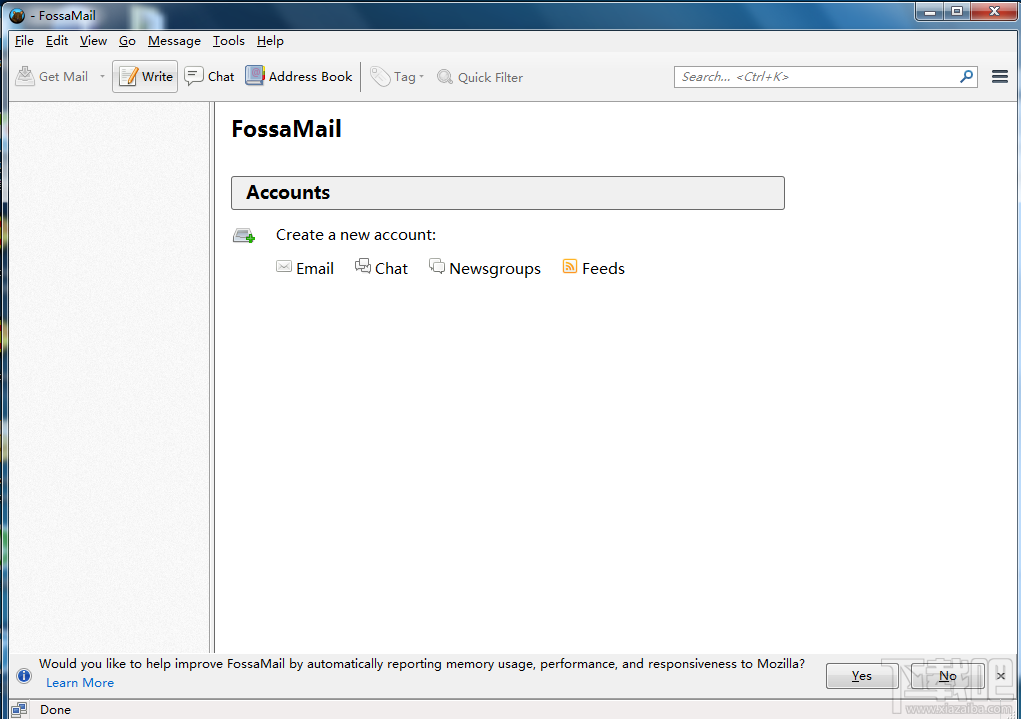Open the Tag dropdown

click(x=397, y=77)
